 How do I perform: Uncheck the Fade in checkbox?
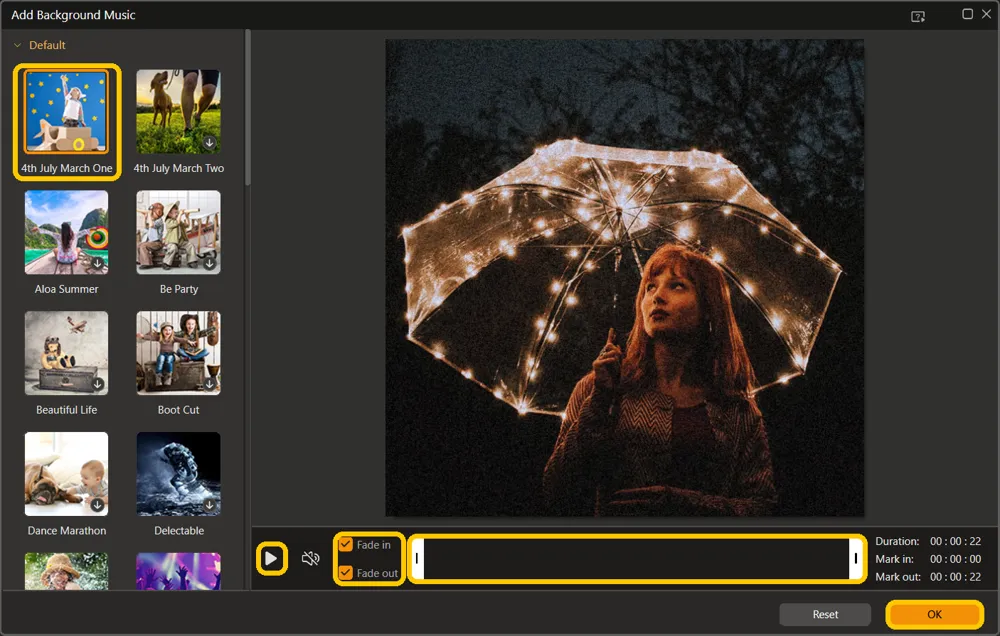[x=346, y=544]
